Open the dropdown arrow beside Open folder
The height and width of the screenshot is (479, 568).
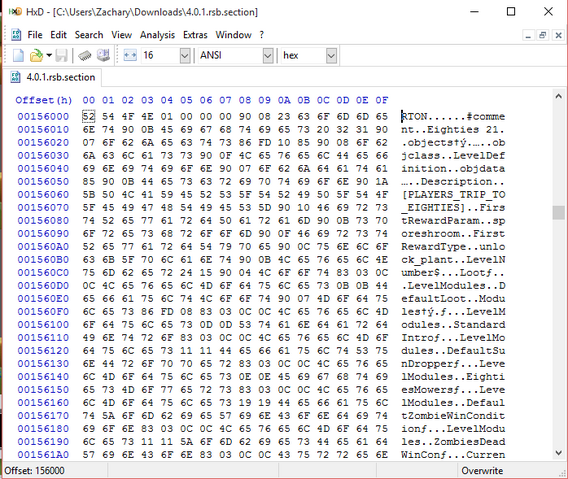(49, 55)
